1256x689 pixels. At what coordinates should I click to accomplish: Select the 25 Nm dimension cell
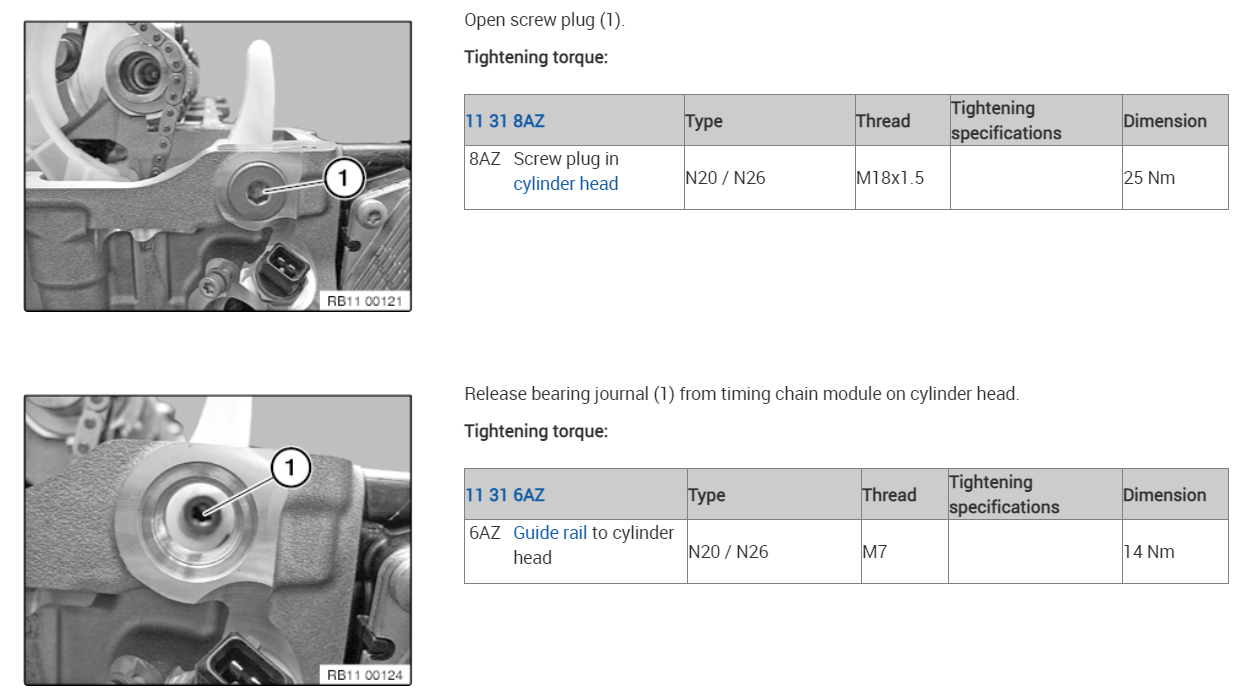[1149, 178]
